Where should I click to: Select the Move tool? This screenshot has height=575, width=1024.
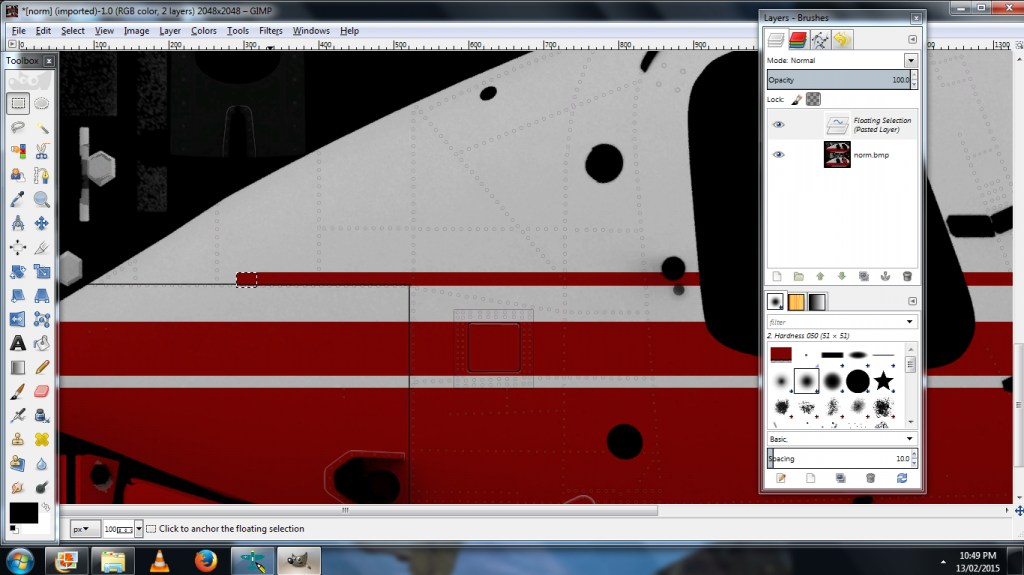click(42, 223)
